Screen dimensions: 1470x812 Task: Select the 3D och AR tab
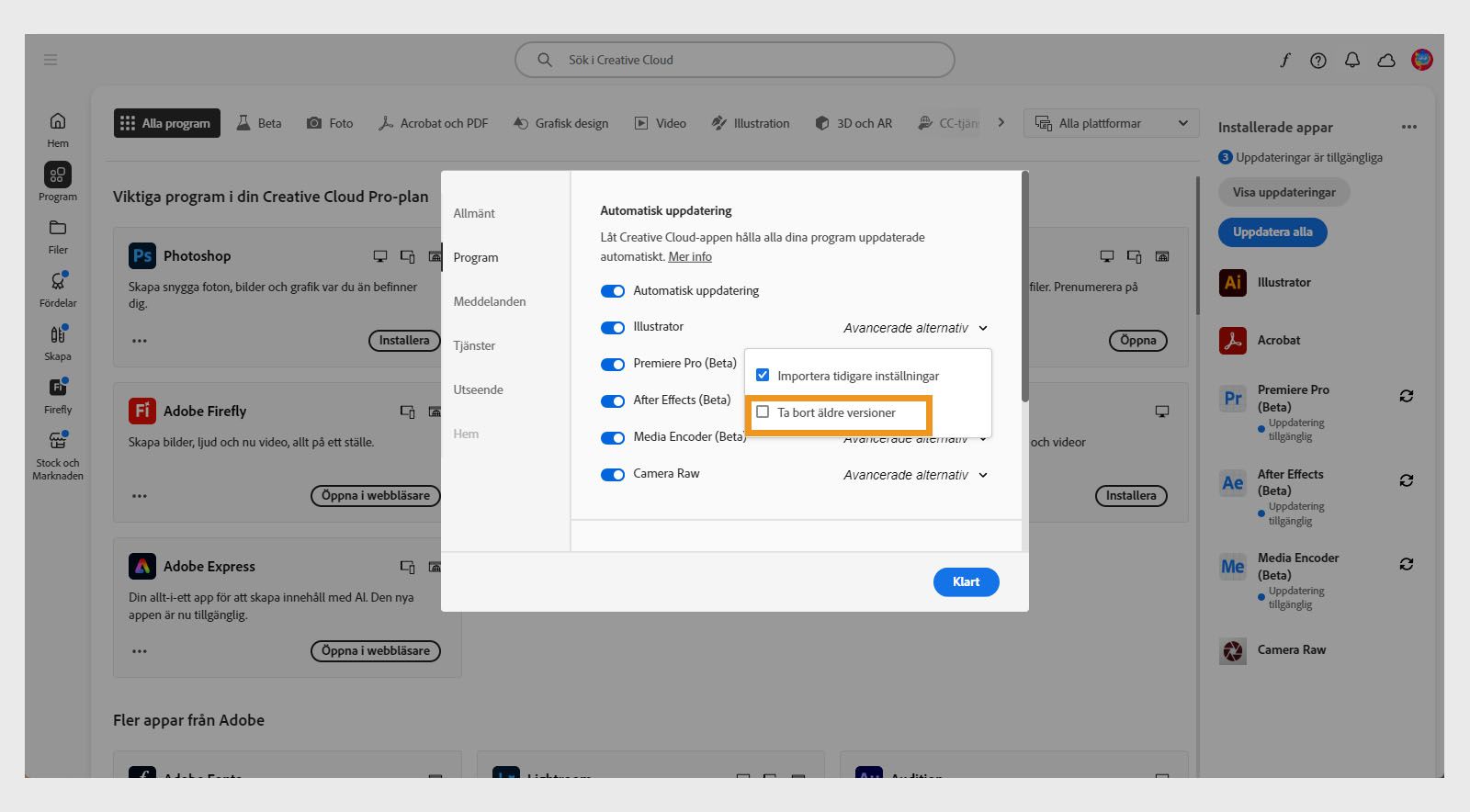point(854,123)
